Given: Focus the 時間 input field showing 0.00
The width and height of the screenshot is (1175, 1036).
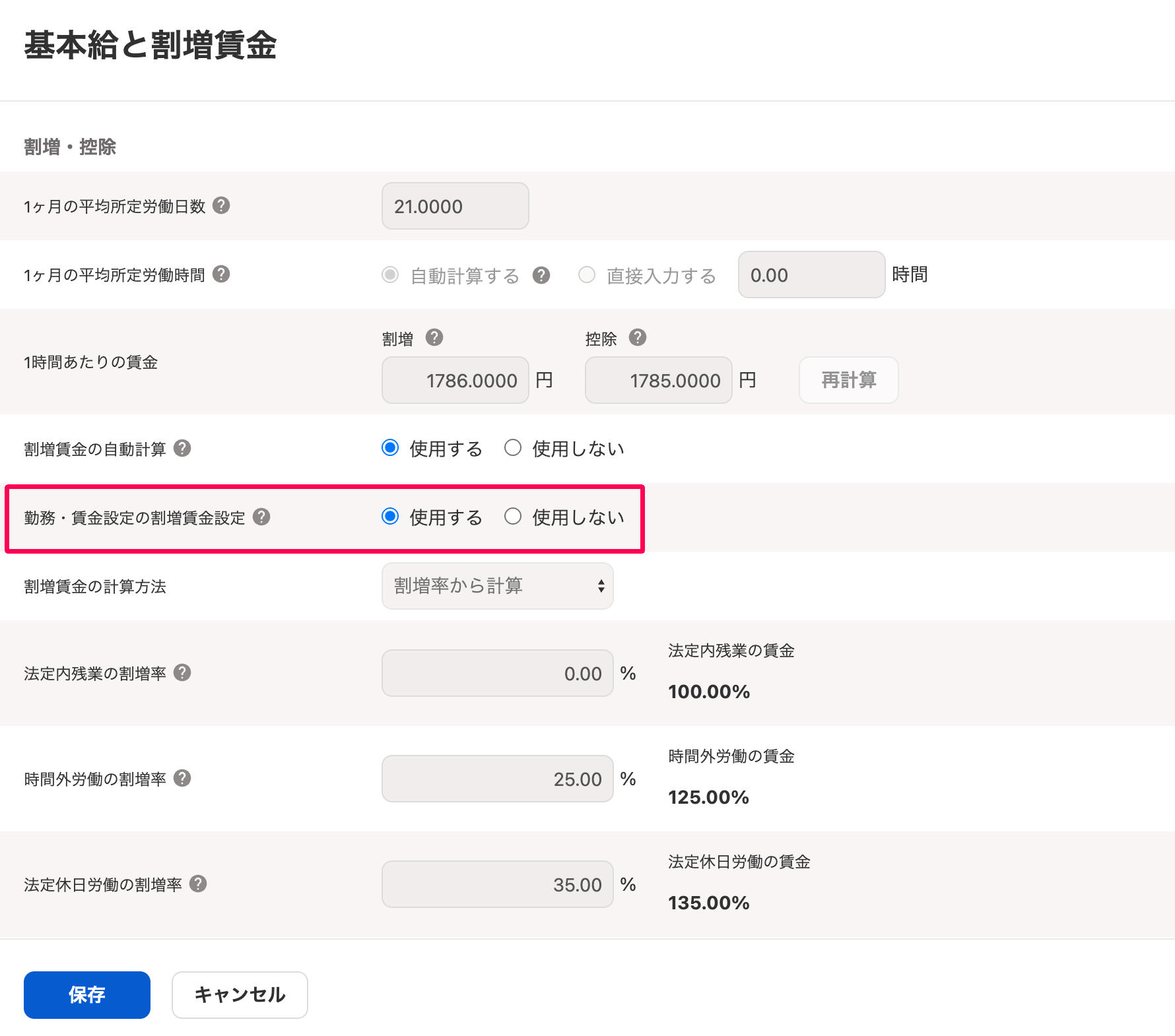Looking at the screenshot, I should pos(812,275).
